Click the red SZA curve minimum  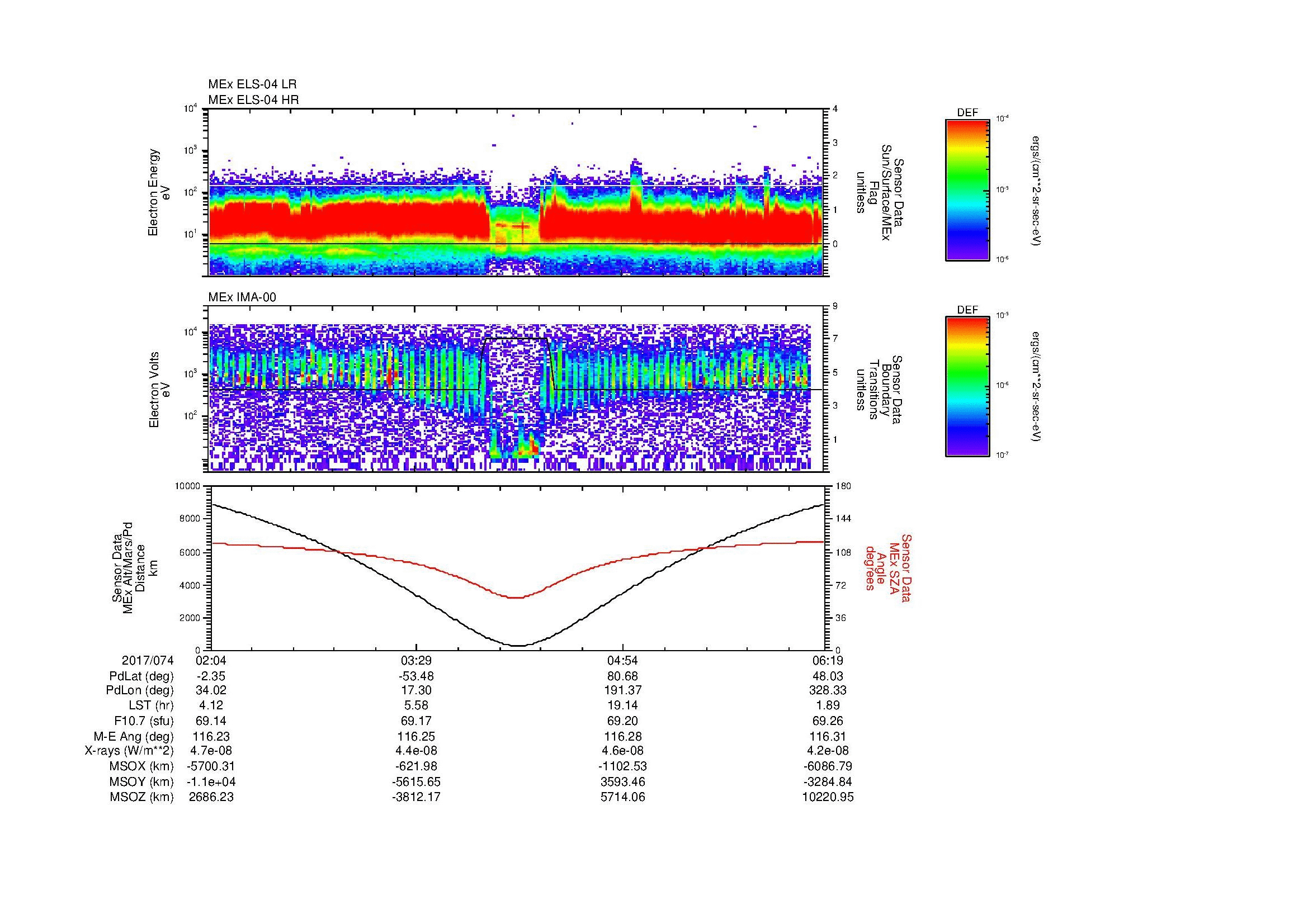pyautogui.click(x=516, y=597)
